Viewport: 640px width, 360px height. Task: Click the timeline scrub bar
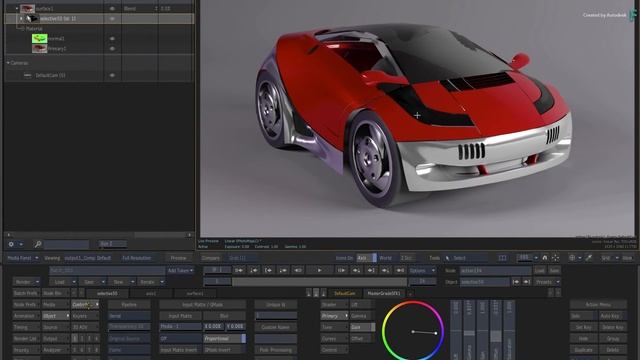pyautogui.click(x=319, y=282)
